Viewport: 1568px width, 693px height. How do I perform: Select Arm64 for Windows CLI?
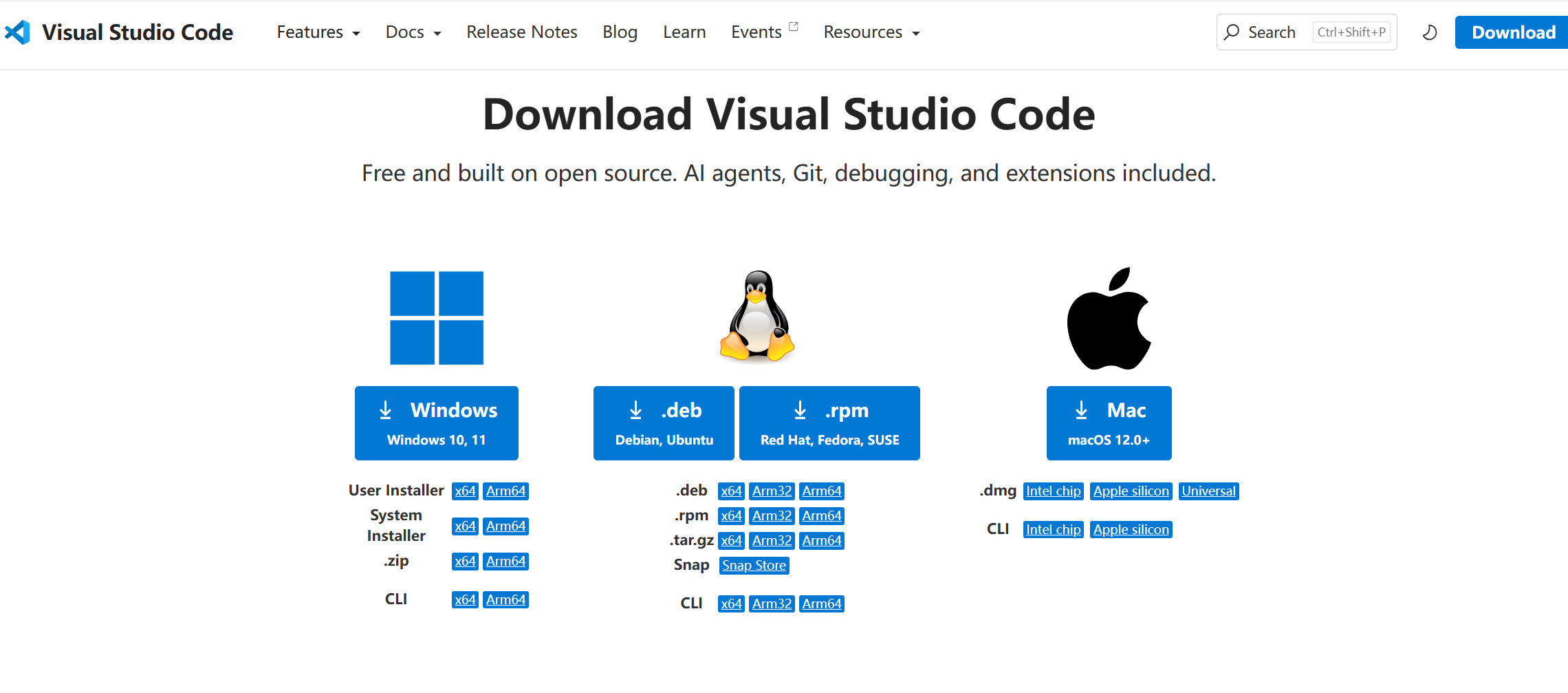click(506, 600)
